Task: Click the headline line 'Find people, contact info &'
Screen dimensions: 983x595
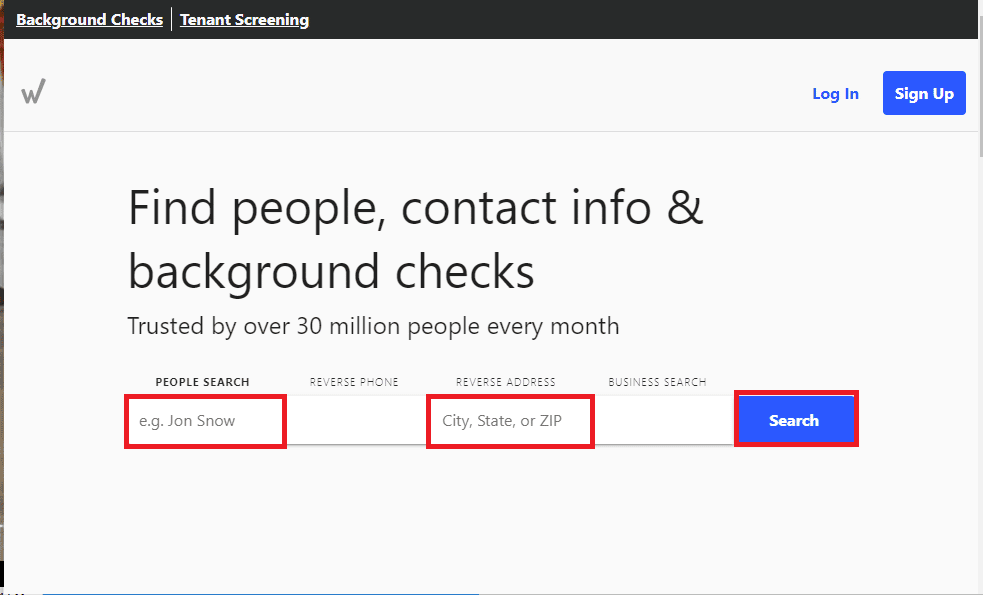Action: [x=416, y=208]
